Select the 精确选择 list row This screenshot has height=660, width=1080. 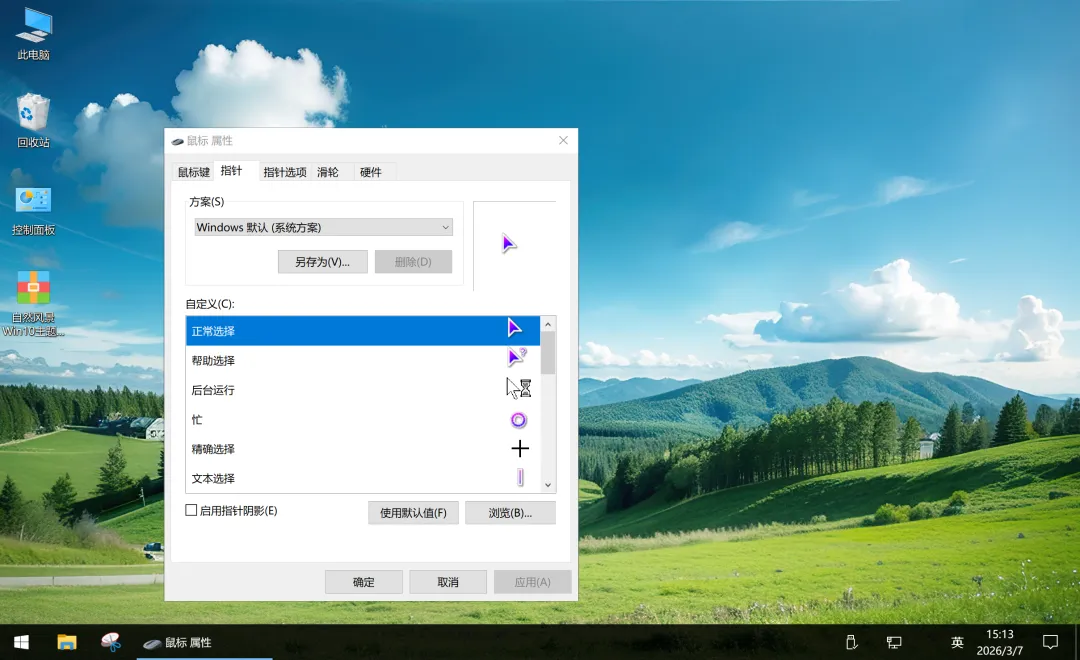[363, 449]
